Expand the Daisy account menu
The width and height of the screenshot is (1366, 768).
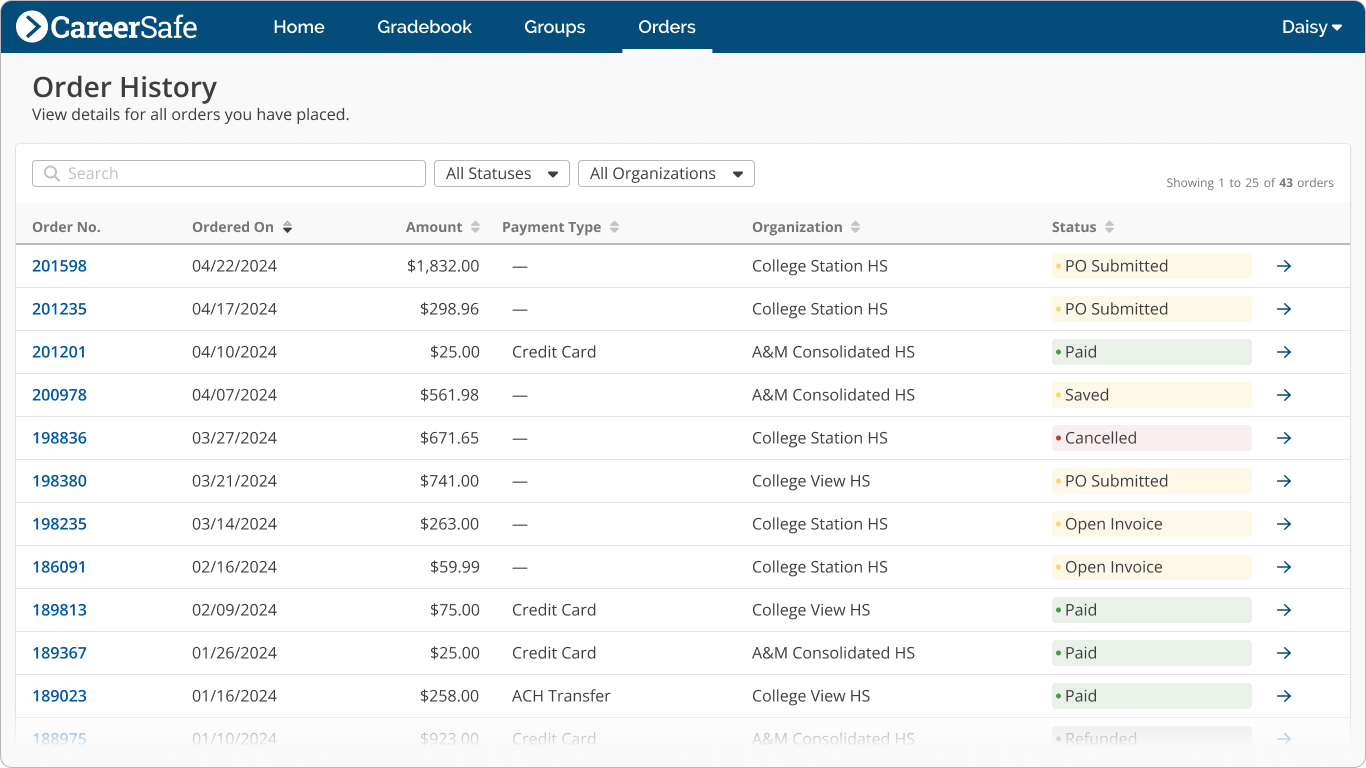point(1311,27)
